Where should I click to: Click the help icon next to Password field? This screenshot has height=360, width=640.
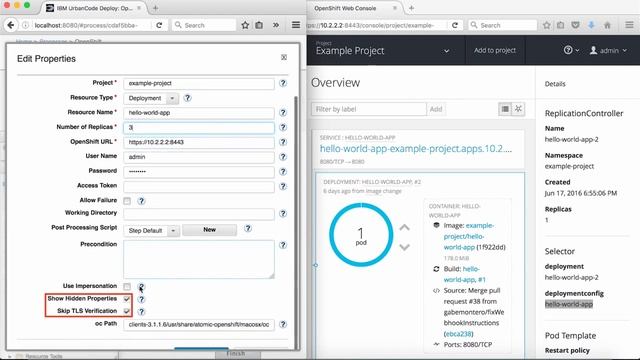pos(283,172)
